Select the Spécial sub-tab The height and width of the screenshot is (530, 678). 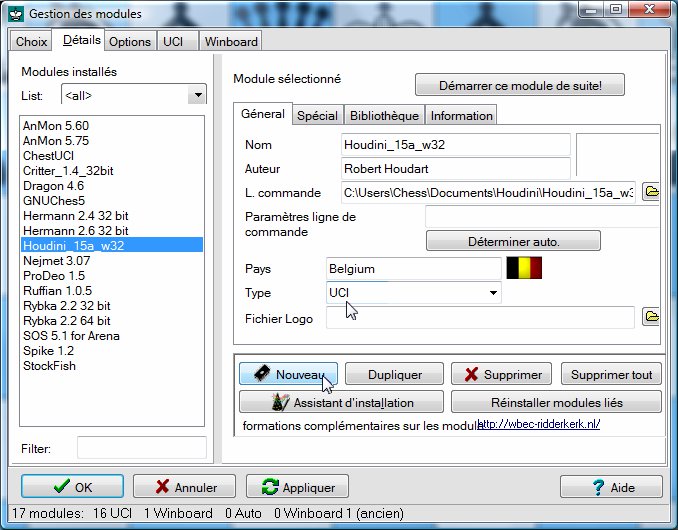(317, 115)
